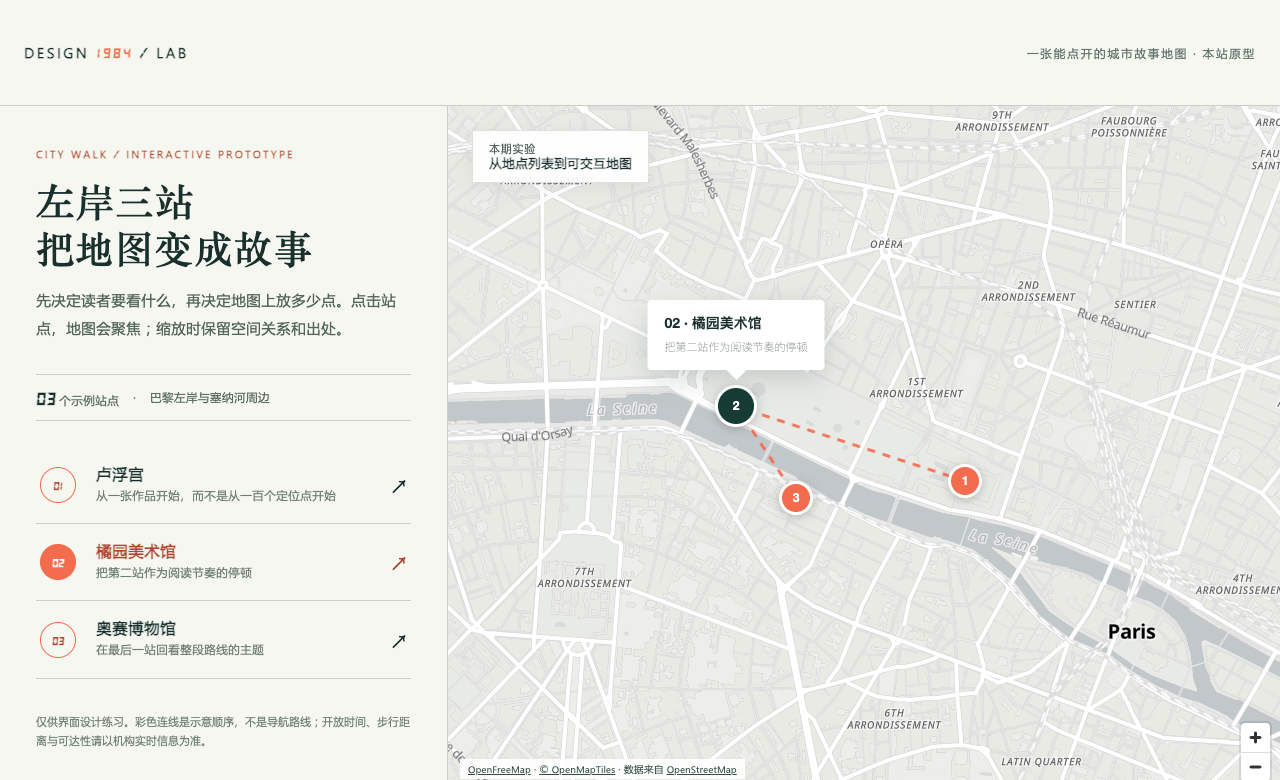Image resolution: width=1280 pixels, height=780 pixels.
Task: Click Quai d'Orsay street label
Action: (x=537, y=434)
